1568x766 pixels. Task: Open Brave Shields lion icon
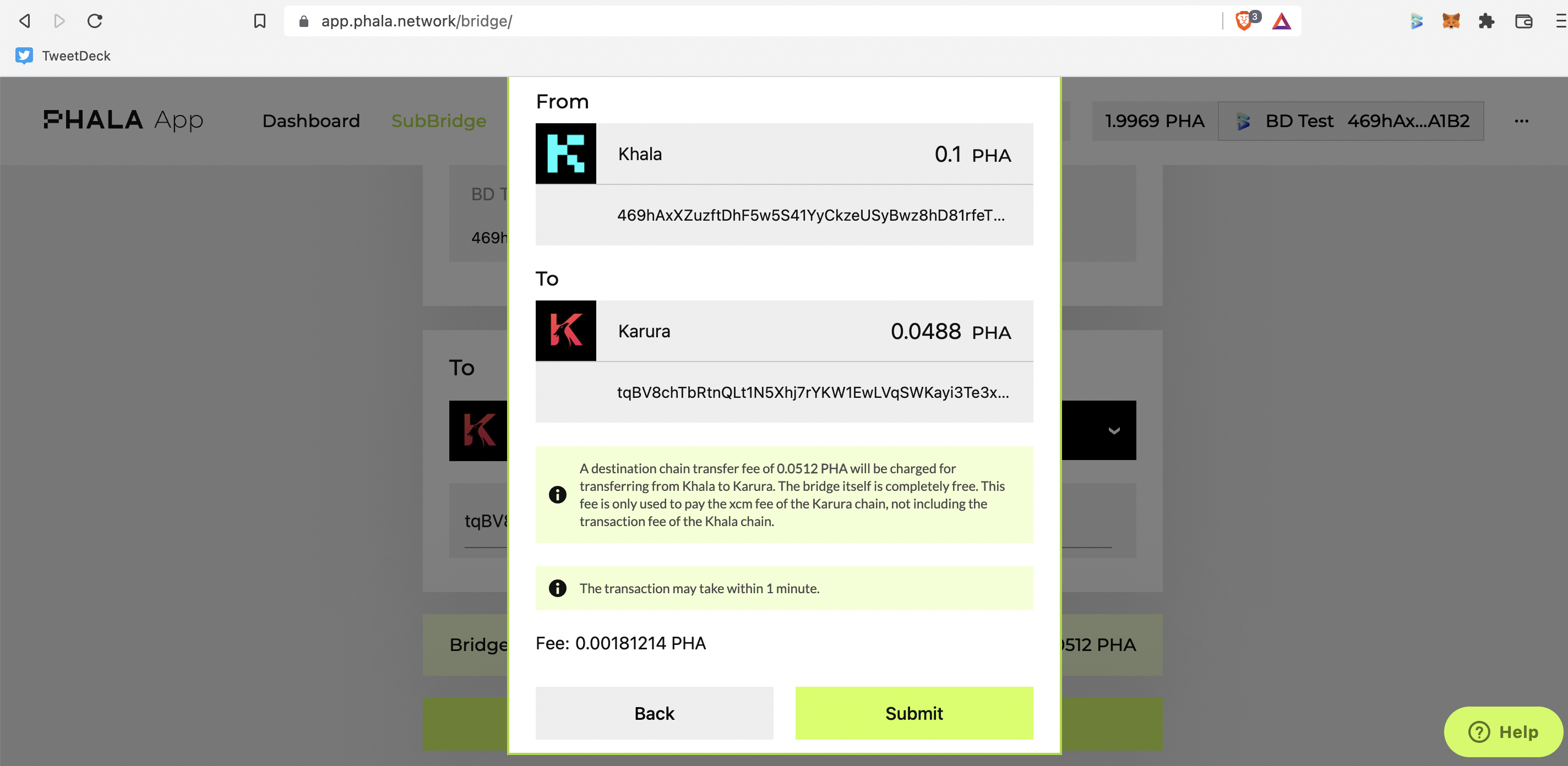[x=1245, y=21]
